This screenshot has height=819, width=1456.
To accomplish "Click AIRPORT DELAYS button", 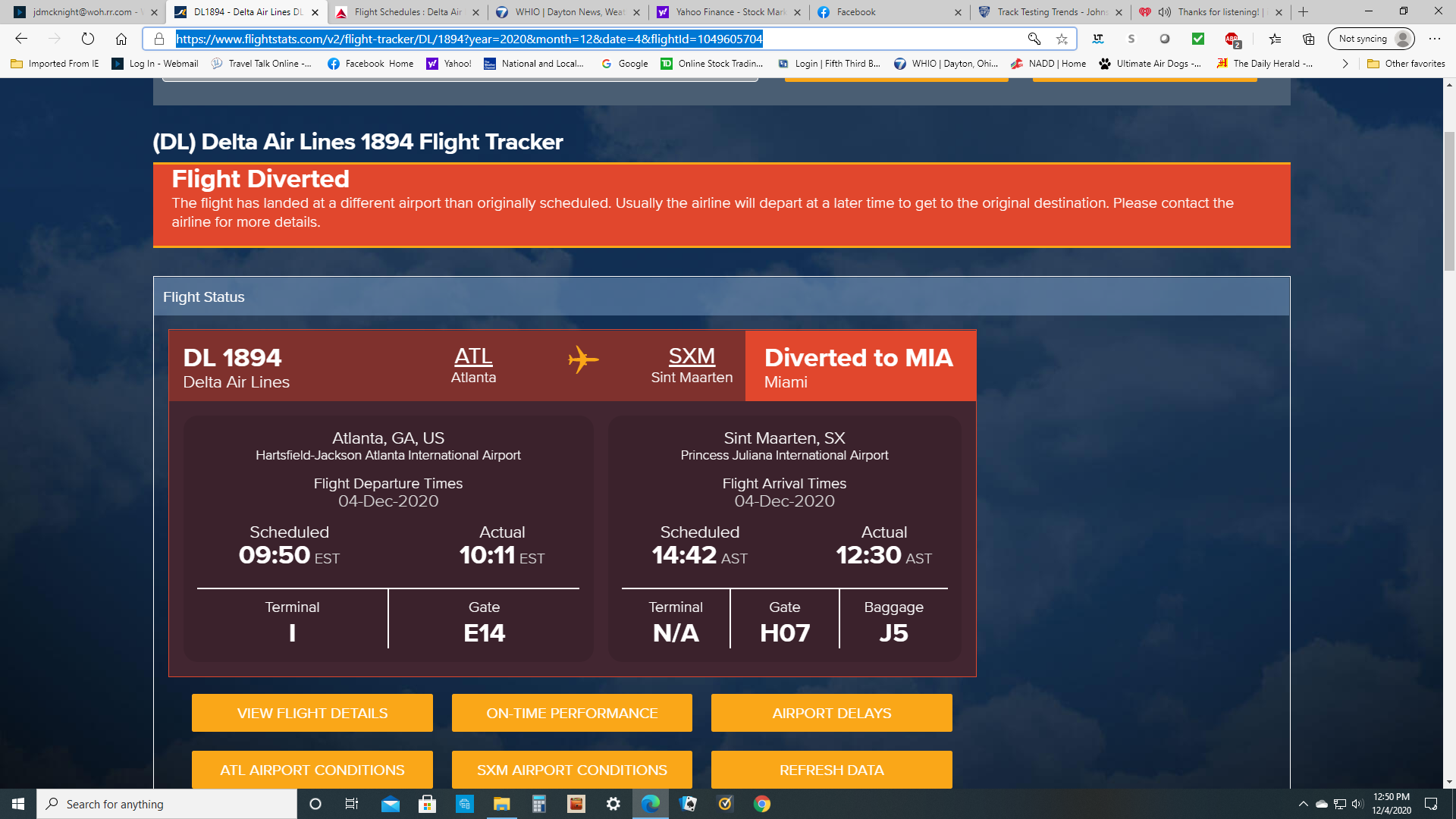I will 832,713.
